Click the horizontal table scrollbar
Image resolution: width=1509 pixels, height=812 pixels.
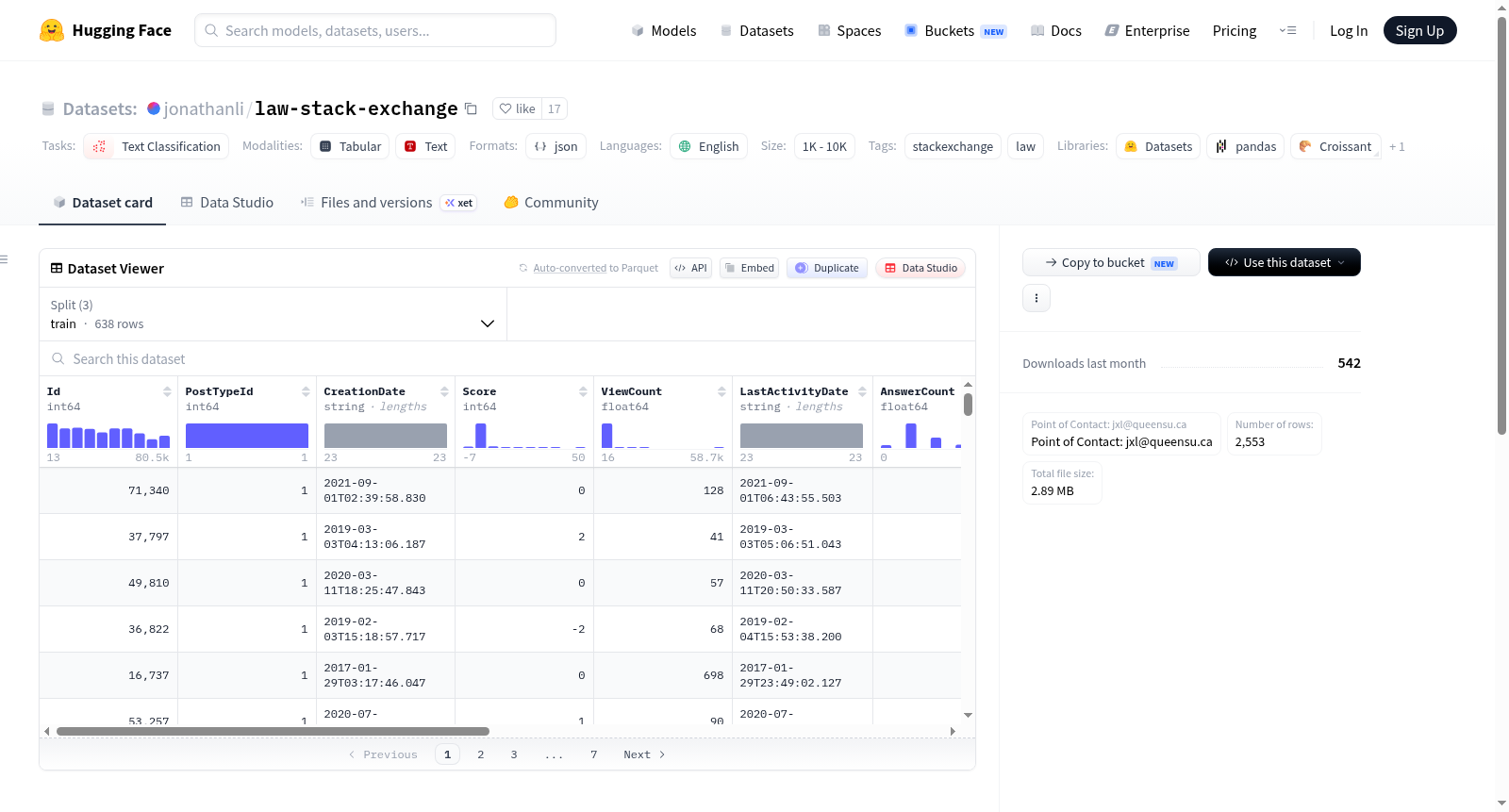click(273, 731)
